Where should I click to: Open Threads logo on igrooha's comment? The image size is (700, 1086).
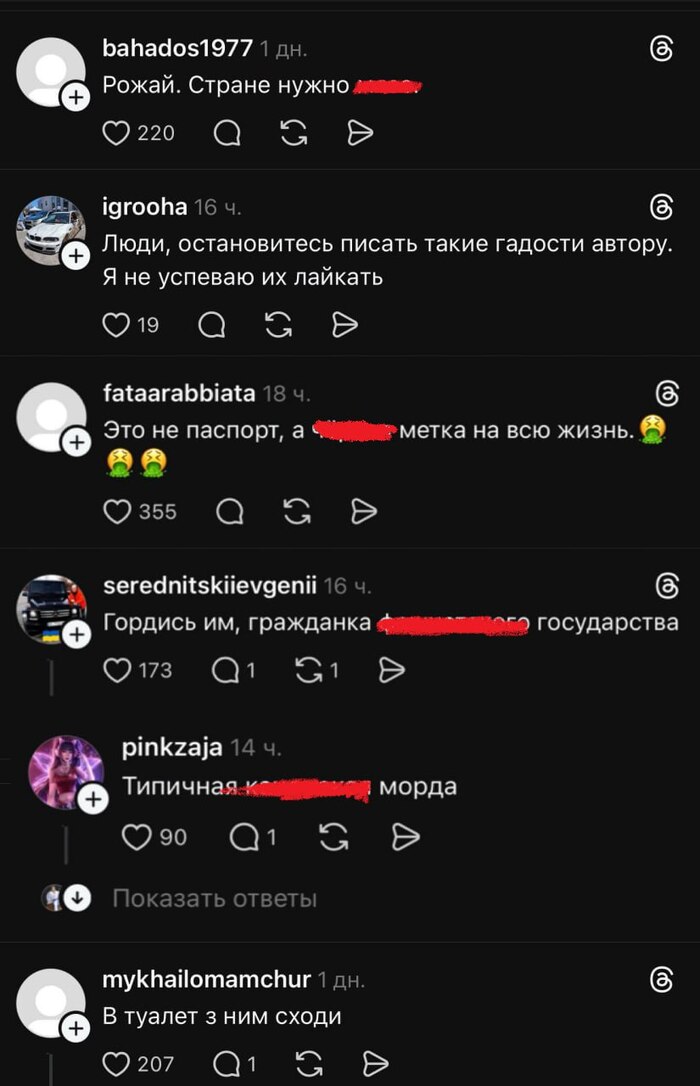click(662, 206)
